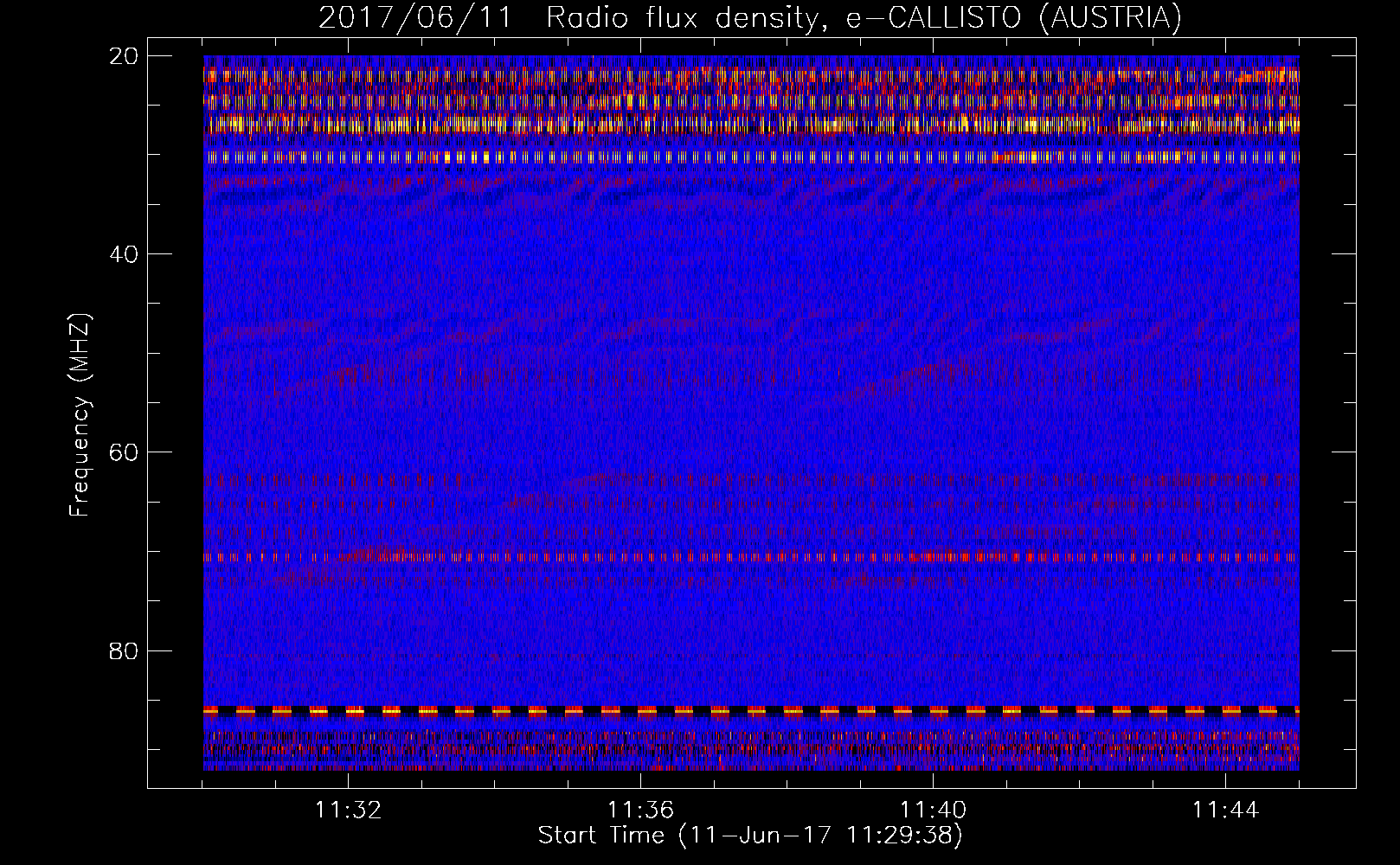Select time tick label "11:40"
Viewport: 1400px width, 865px height.
[x=933, y=811]
